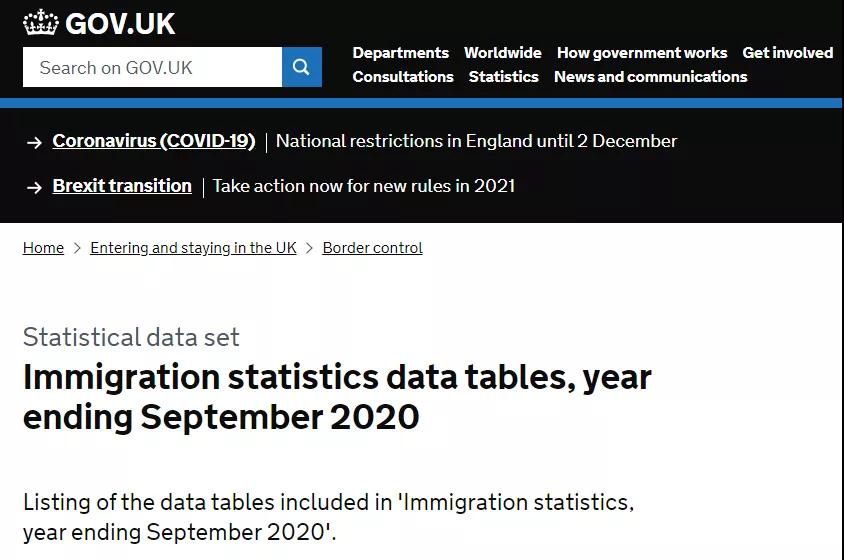
Task: Go to the Home breadcrumb
Action: point(43,248)
